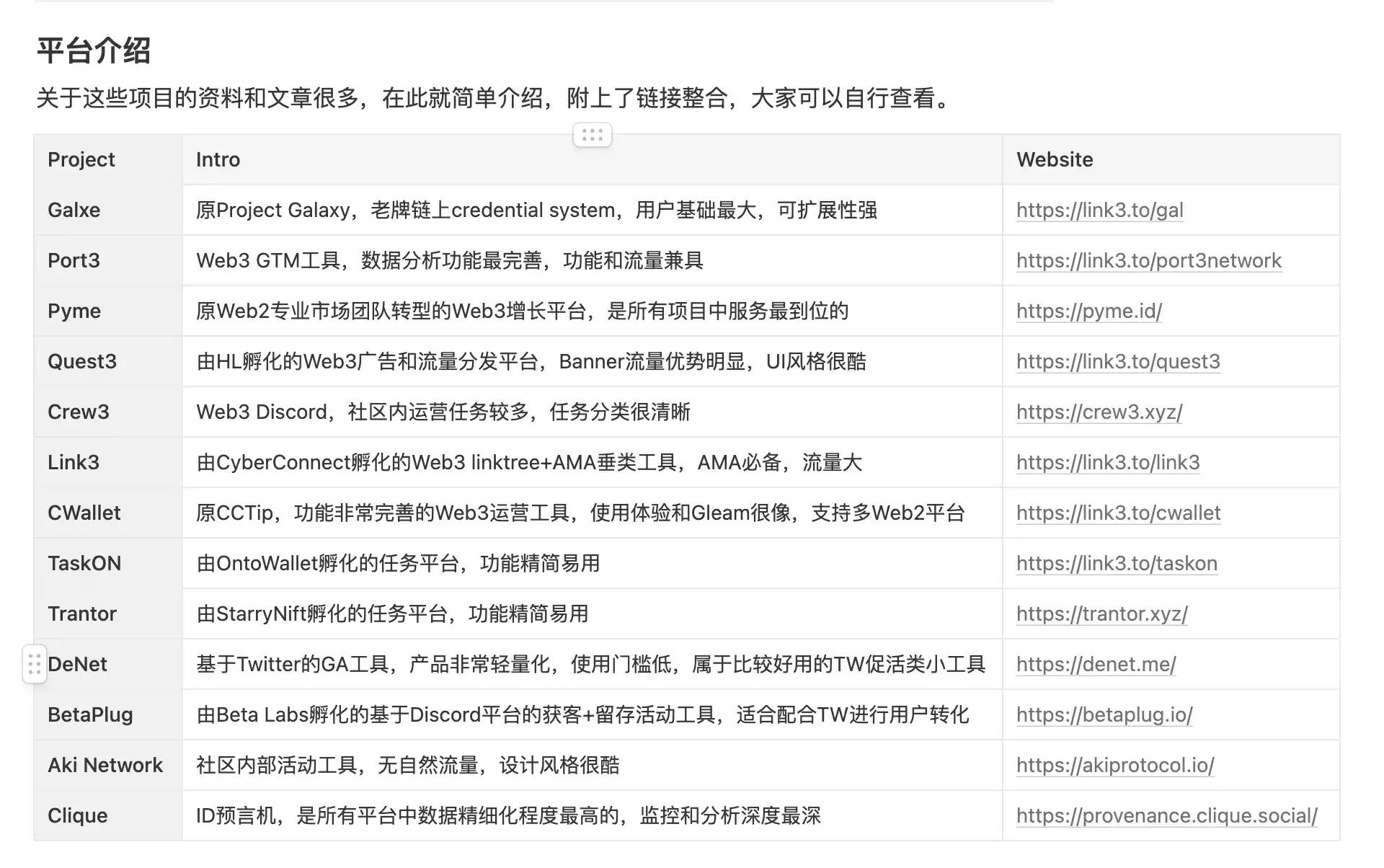Click the drag handle beside the DeNet row
Viewport: 1384px width, 868px height.
pos(34,664)
